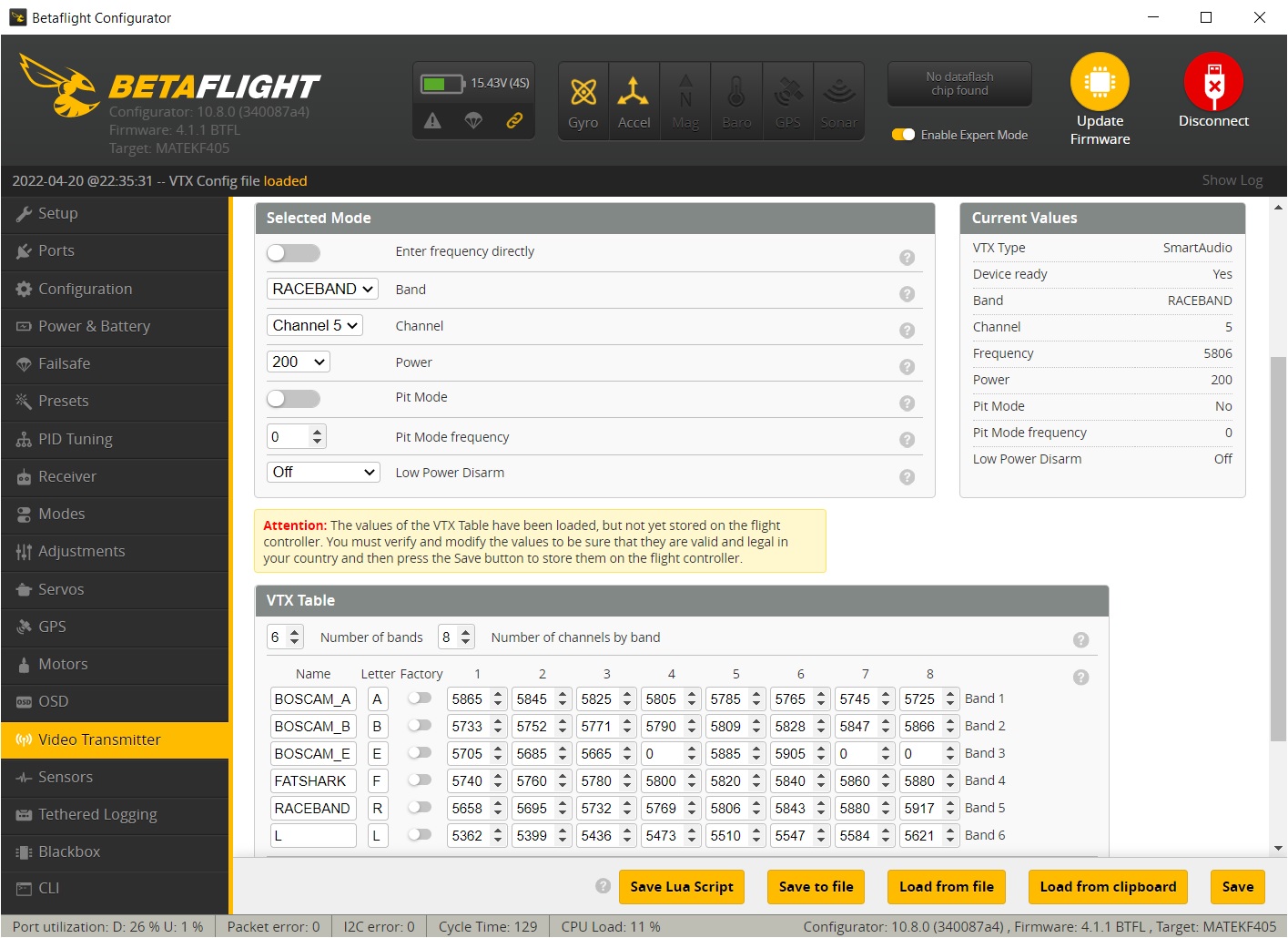Disable Expert Mode toggle

(x=903, y=135)
